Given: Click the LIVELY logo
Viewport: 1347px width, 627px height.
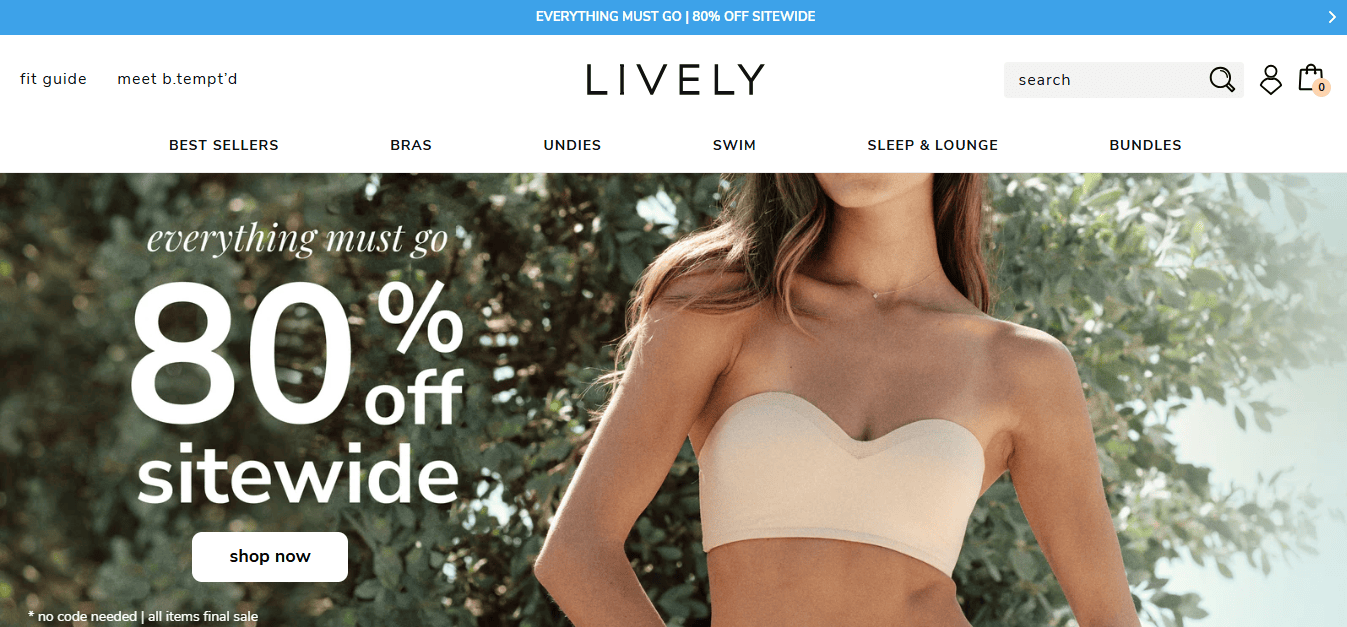Looking at the screenshot, I should (675, 80).
